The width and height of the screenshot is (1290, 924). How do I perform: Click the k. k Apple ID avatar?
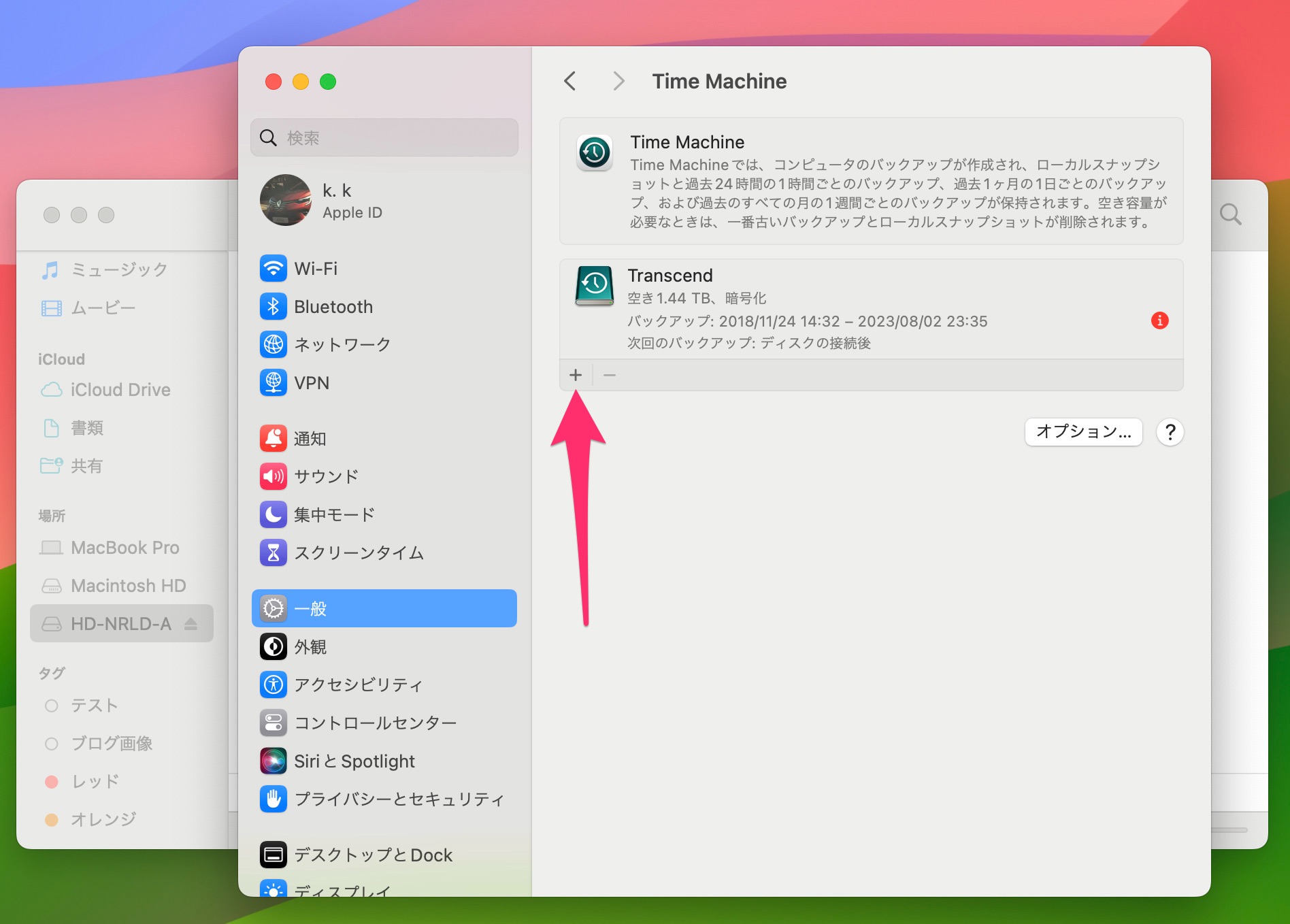(286, 200)
